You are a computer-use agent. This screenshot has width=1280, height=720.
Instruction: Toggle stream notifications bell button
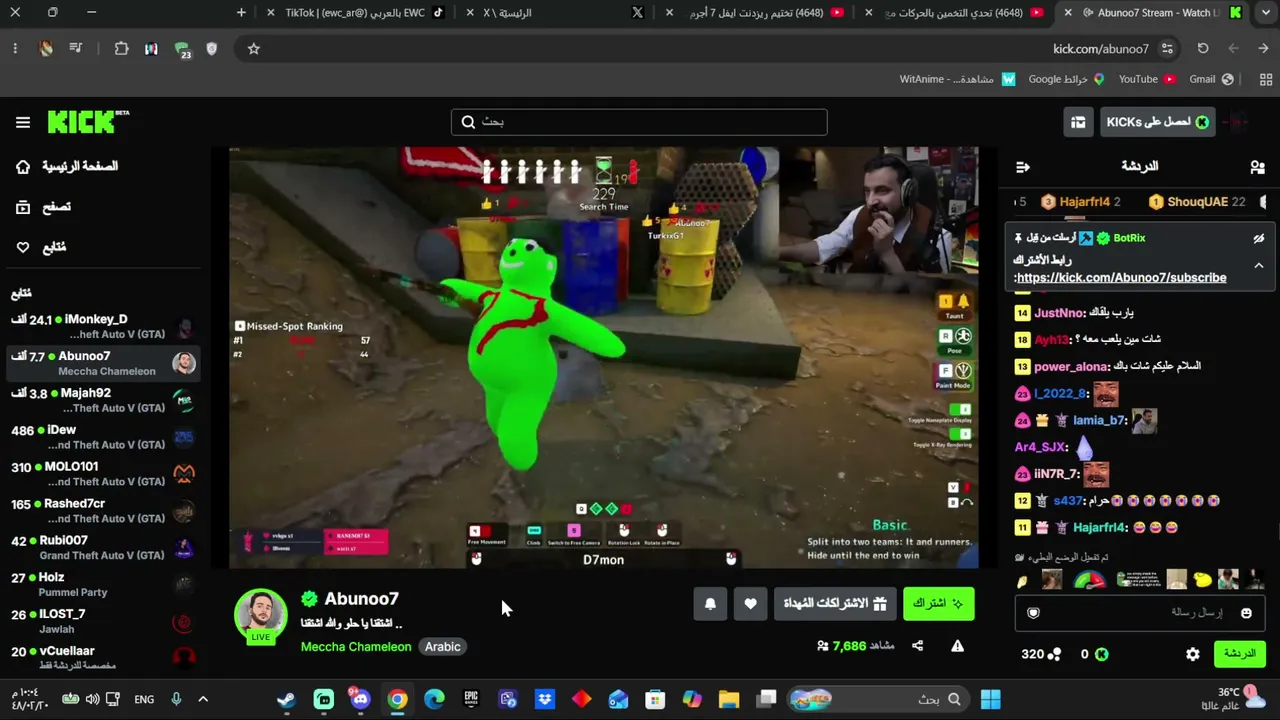pos(710,603)
